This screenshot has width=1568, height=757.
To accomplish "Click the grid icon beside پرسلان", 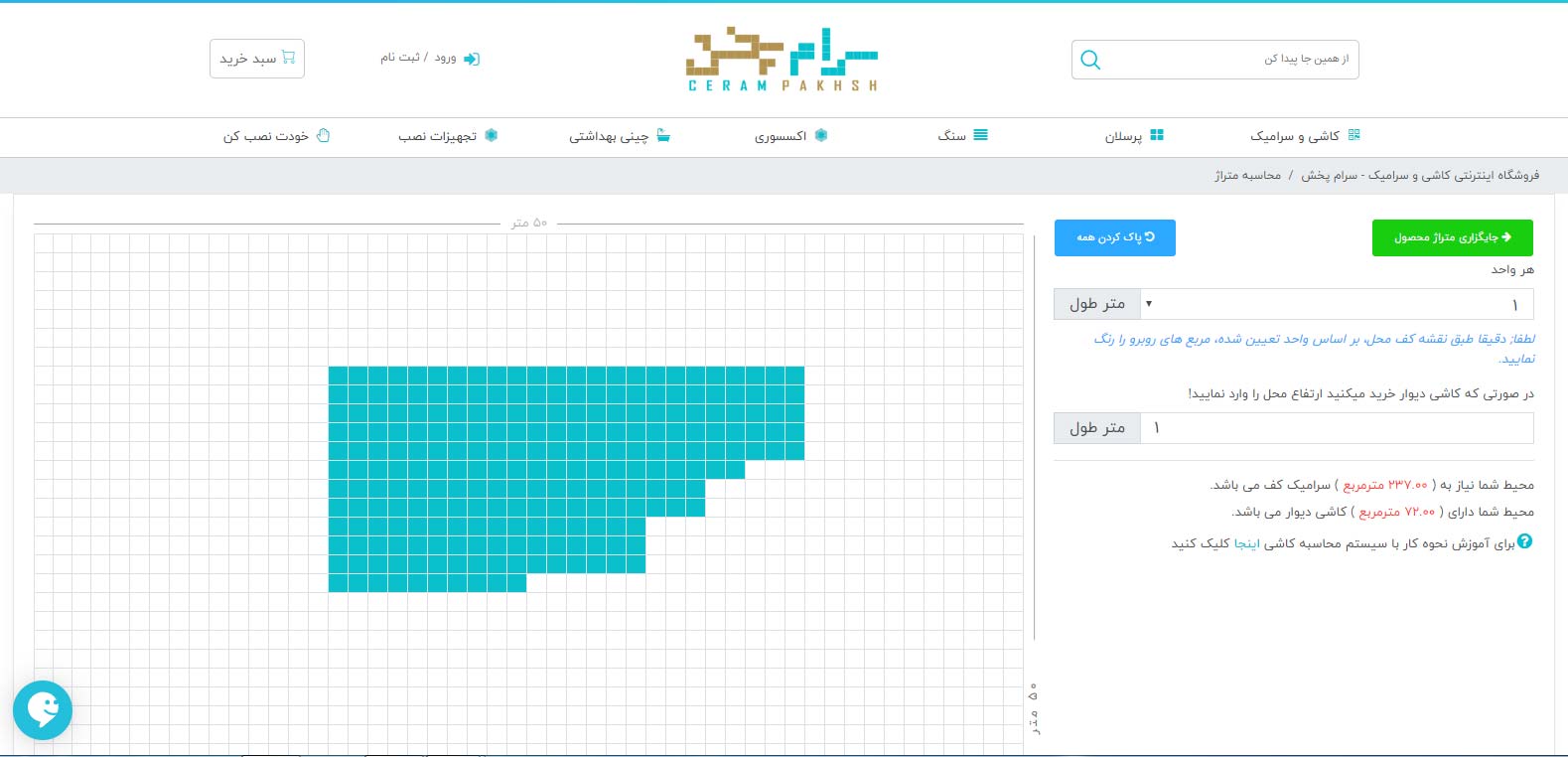I will click(1156, 135).
